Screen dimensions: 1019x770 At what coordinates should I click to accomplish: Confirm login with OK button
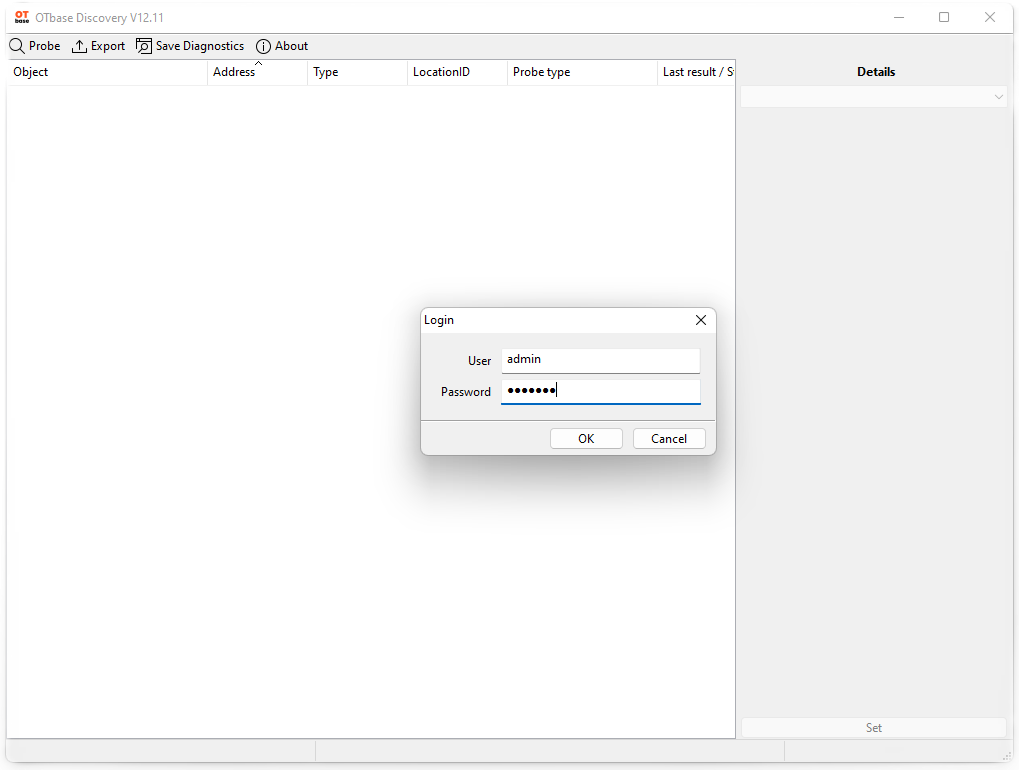[586, 439]
